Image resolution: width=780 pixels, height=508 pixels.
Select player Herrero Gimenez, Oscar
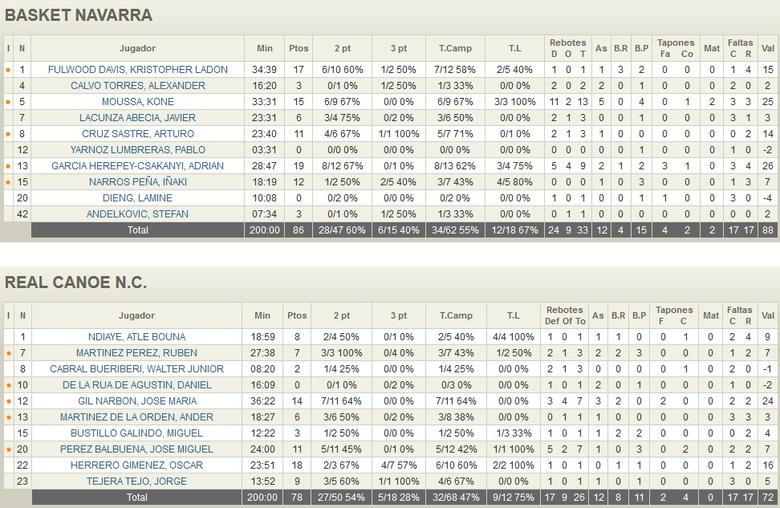pos(137,465)
